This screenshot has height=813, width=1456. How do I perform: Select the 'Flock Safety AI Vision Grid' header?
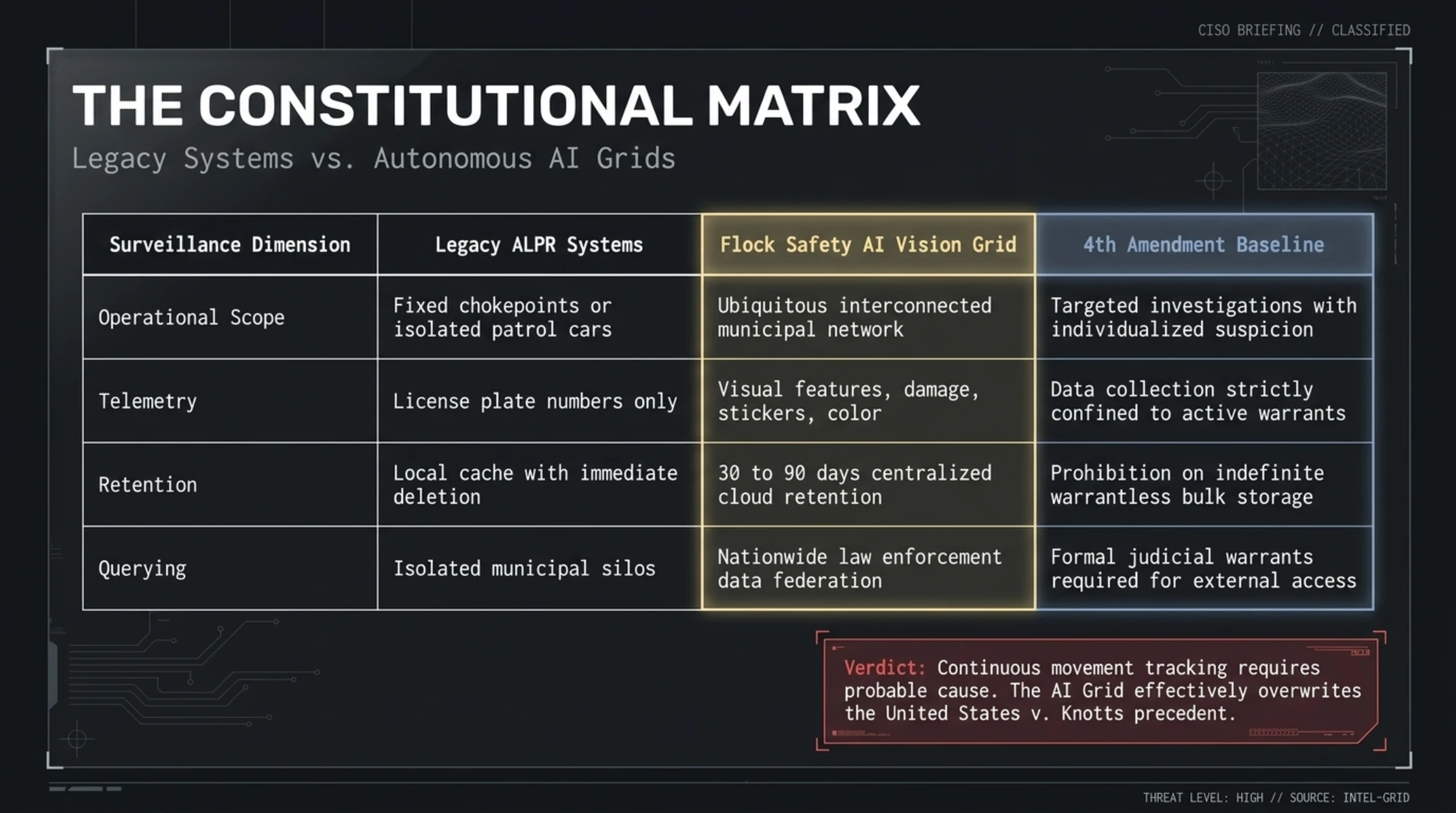coord(868,245)
